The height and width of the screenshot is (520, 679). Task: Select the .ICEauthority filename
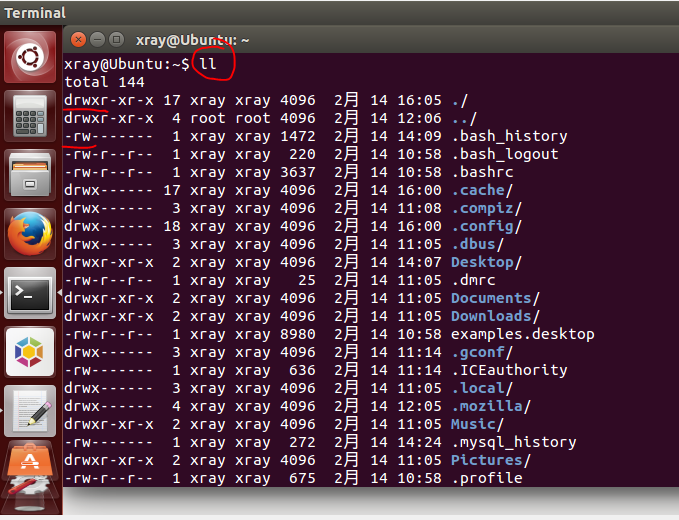click(509, 371)
